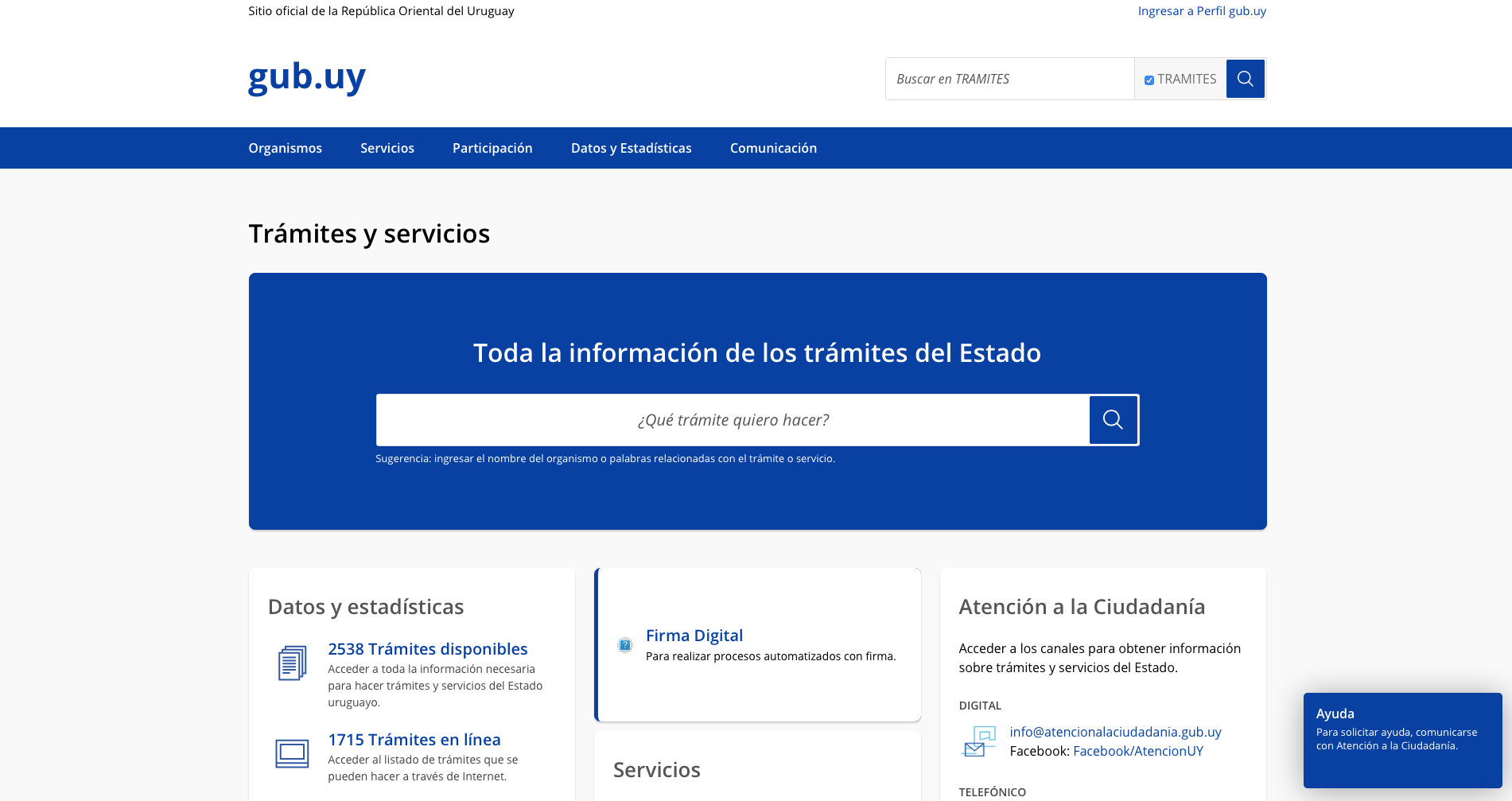Open the Comunicación menu item

pyautogui.click(x=773, y=148)
